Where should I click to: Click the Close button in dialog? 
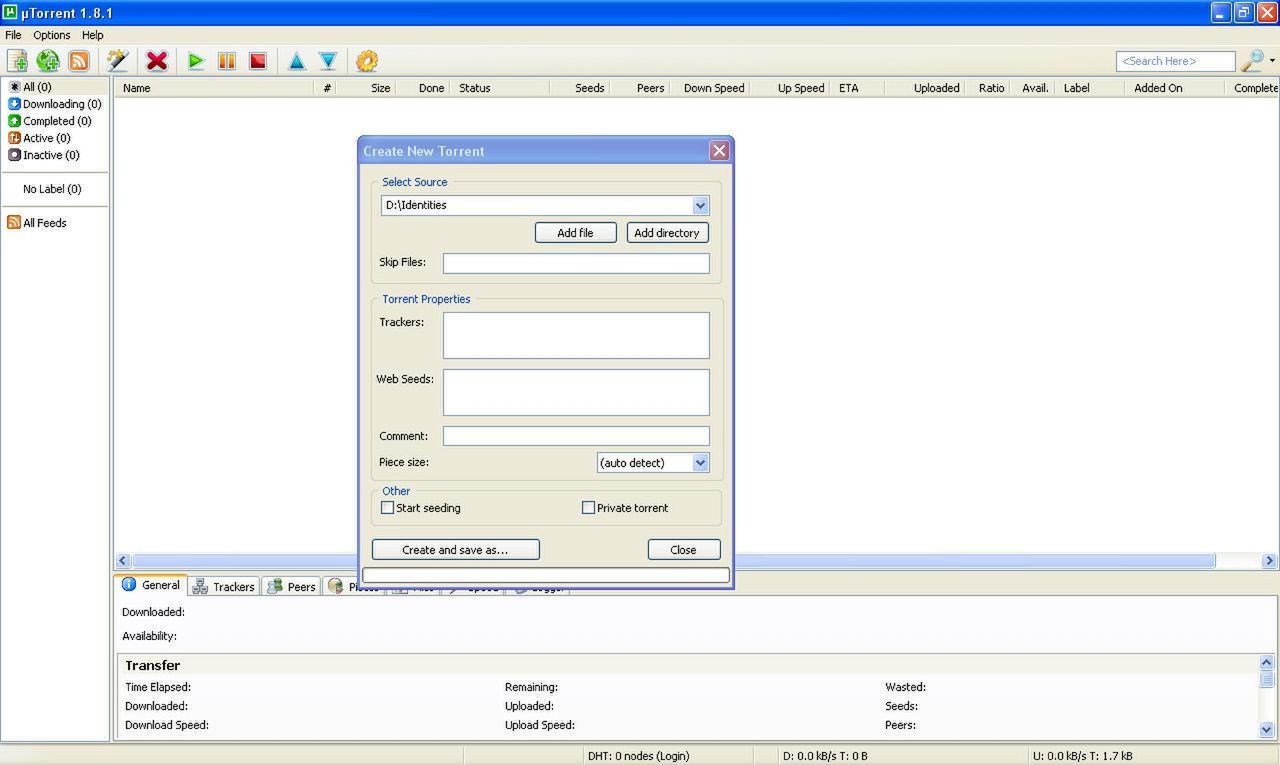[684, 550]
